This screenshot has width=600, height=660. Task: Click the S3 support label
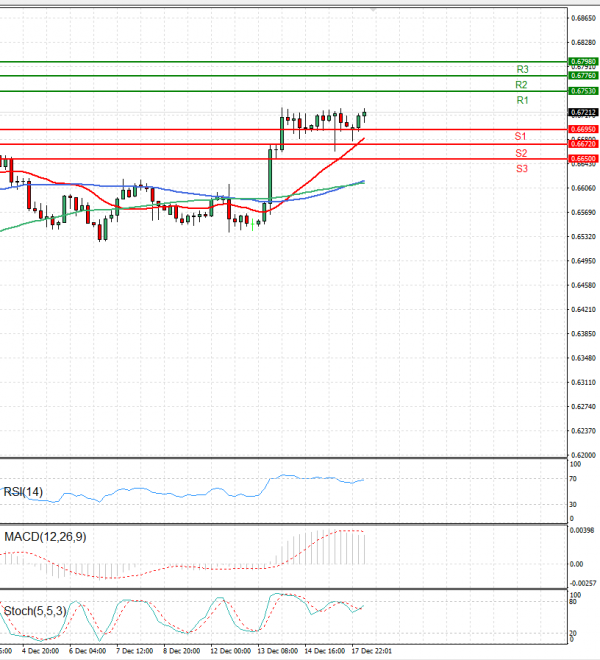coord(522,169)
